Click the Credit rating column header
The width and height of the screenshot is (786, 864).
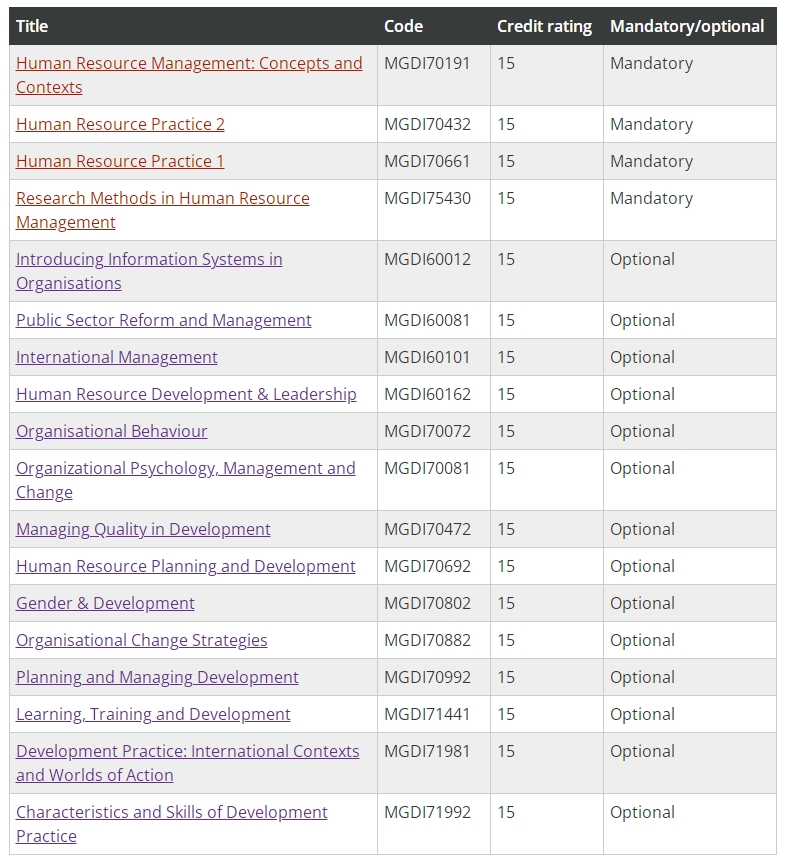[544, 27]
